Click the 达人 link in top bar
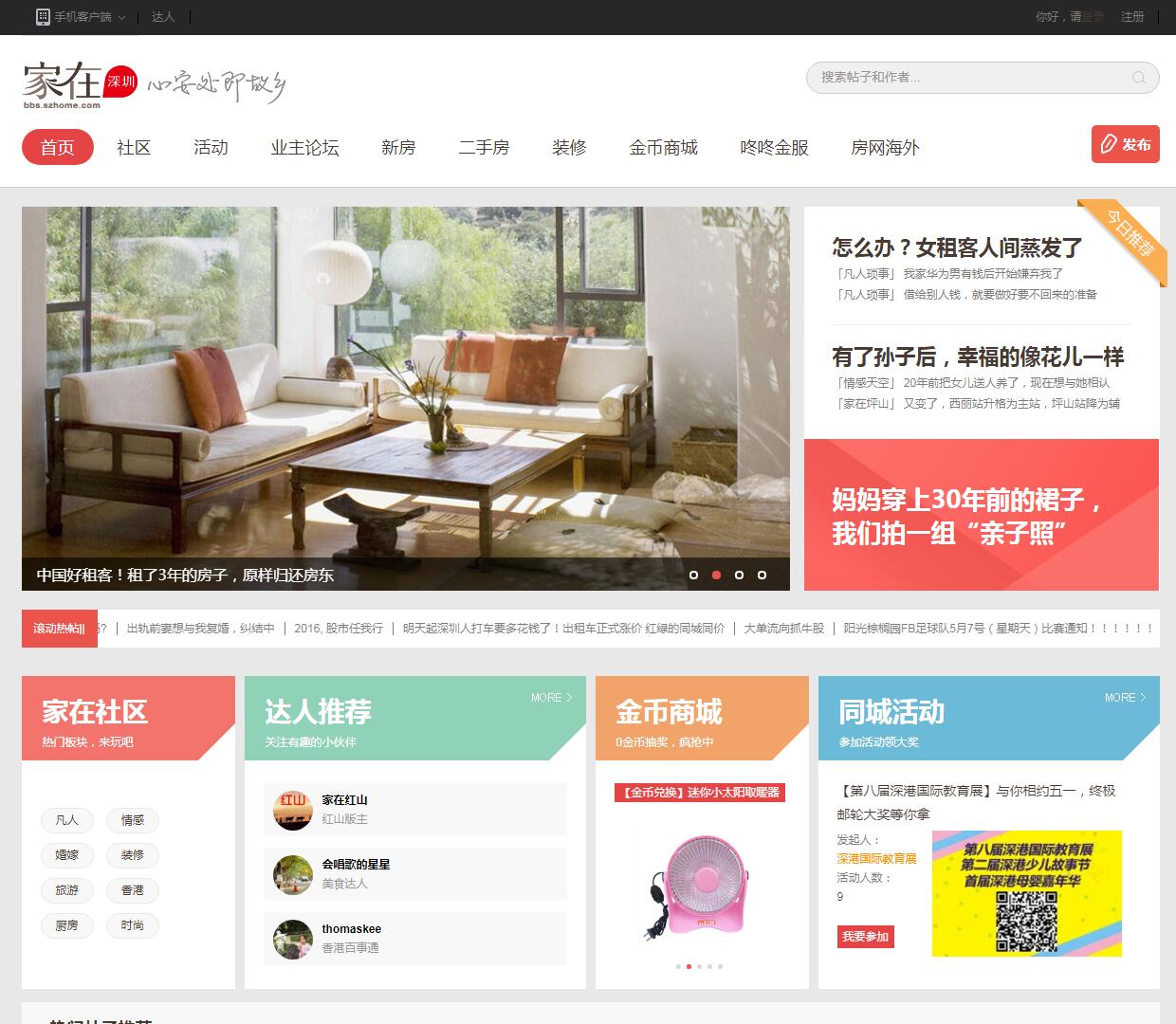Viewport: 1176px width, 1024px height. [163, 17]
